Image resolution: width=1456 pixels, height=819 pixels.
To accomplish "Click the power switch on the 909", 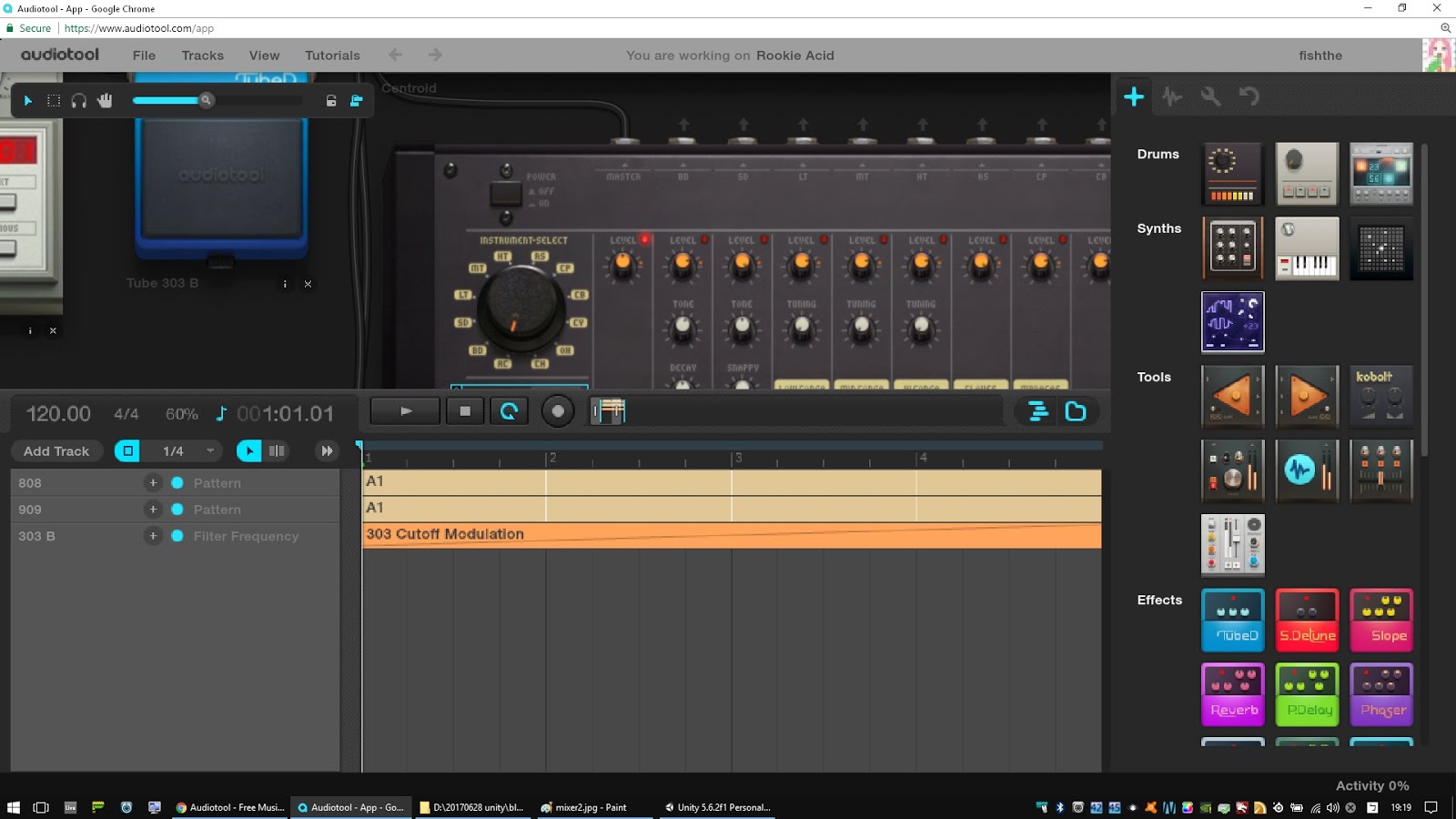I will coord(506,193).
